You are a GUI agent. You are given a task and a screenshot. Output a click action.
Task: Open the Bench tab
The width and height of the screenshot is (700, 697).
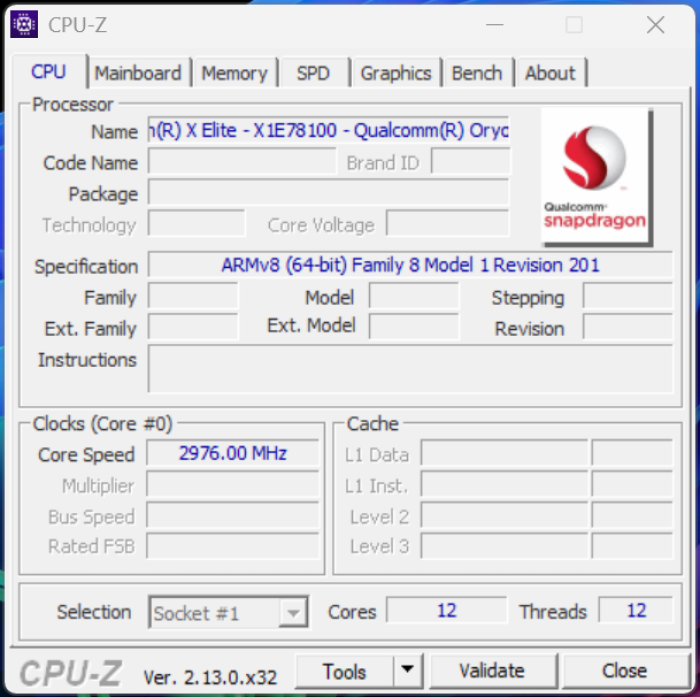(477, 73)
